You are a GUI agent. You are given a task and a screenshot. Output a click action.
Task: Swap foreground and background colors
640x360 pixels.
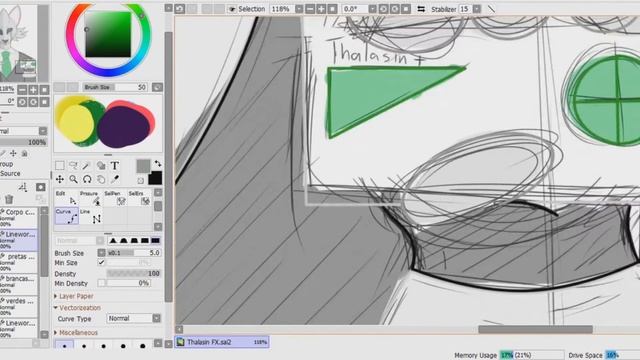coord(158,164)
